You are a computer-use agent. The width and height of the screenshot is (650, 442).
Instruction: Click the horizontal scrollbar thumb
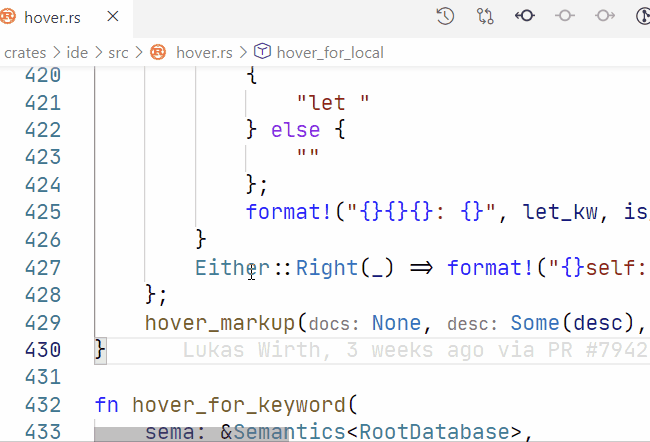[x=190, y=434]
